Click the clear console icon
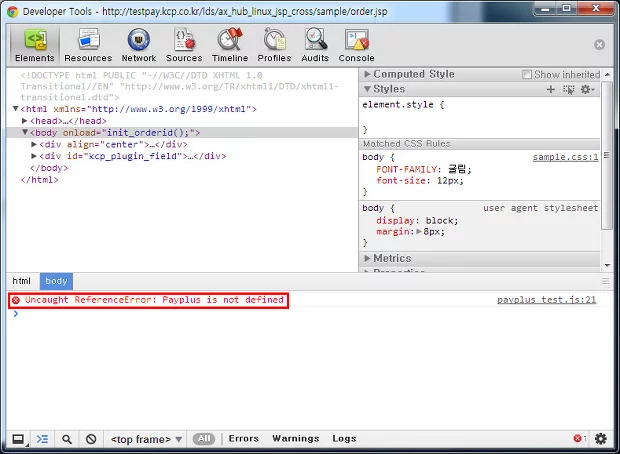620x454 pixels. tap(91, 439)
